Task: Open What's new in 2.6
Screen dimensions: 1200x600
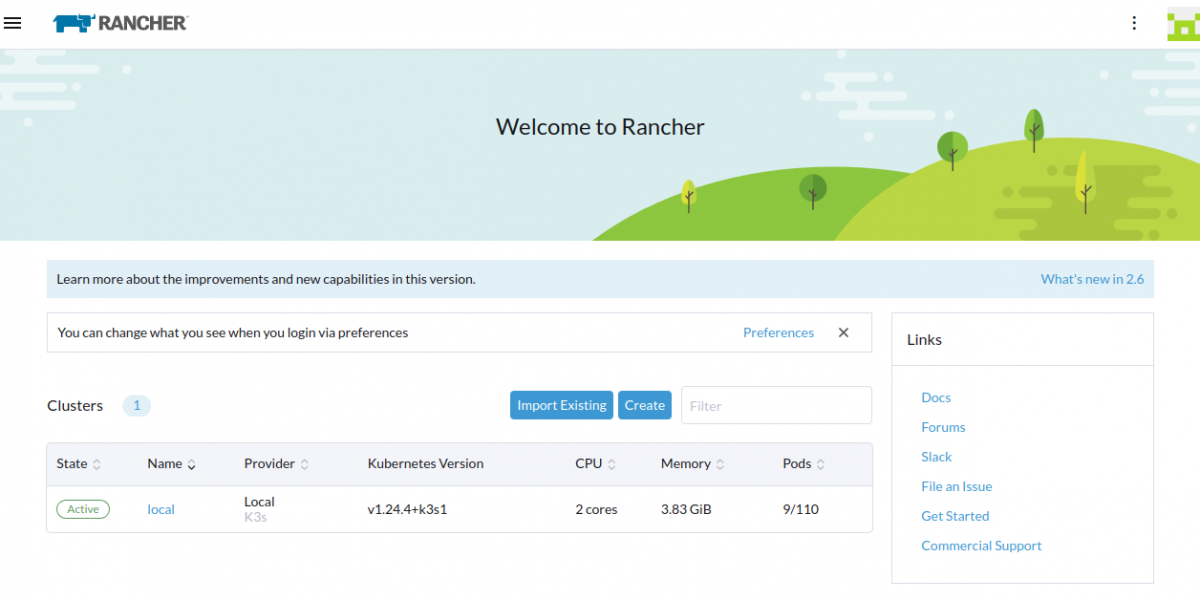Action: 1092,279
